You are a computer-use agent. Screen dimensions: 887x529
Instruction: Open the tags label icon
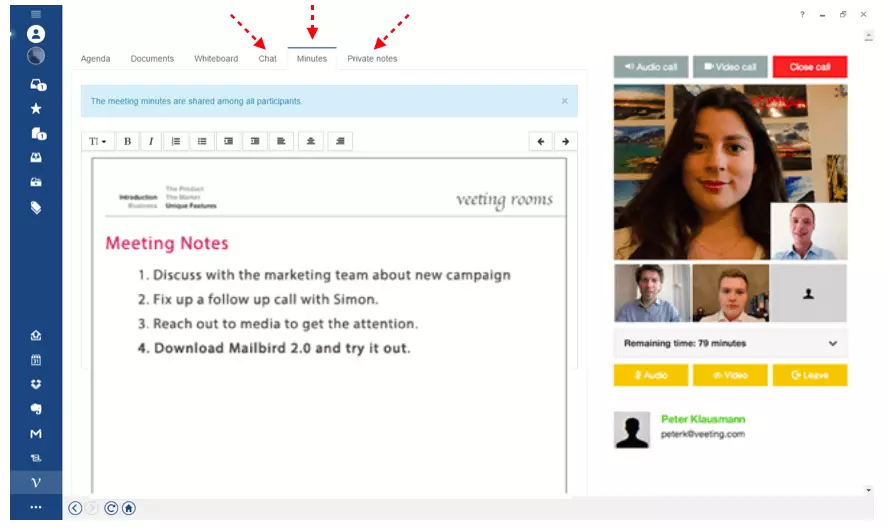click(x=36, y=208)
